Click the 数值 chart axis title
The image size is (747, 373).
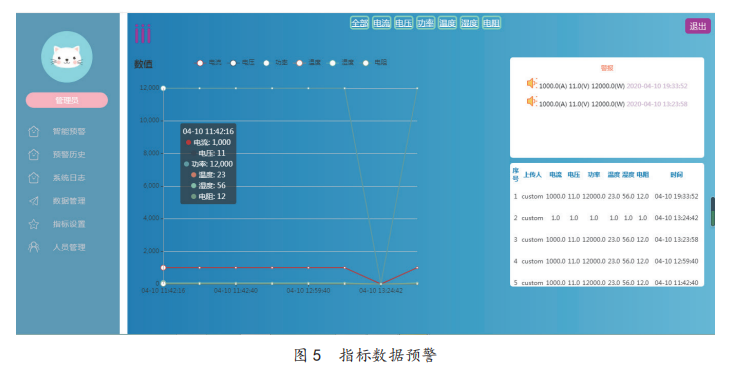(143, 64)
